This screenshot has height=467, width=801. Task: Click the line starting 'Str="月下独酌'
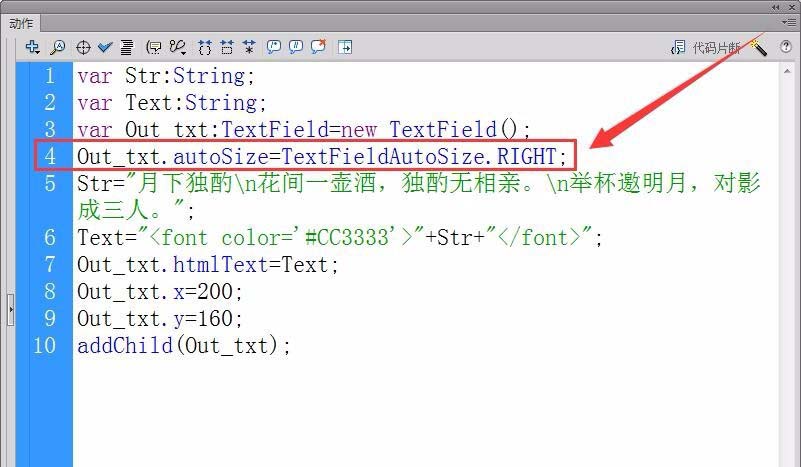tap(419, 197)
